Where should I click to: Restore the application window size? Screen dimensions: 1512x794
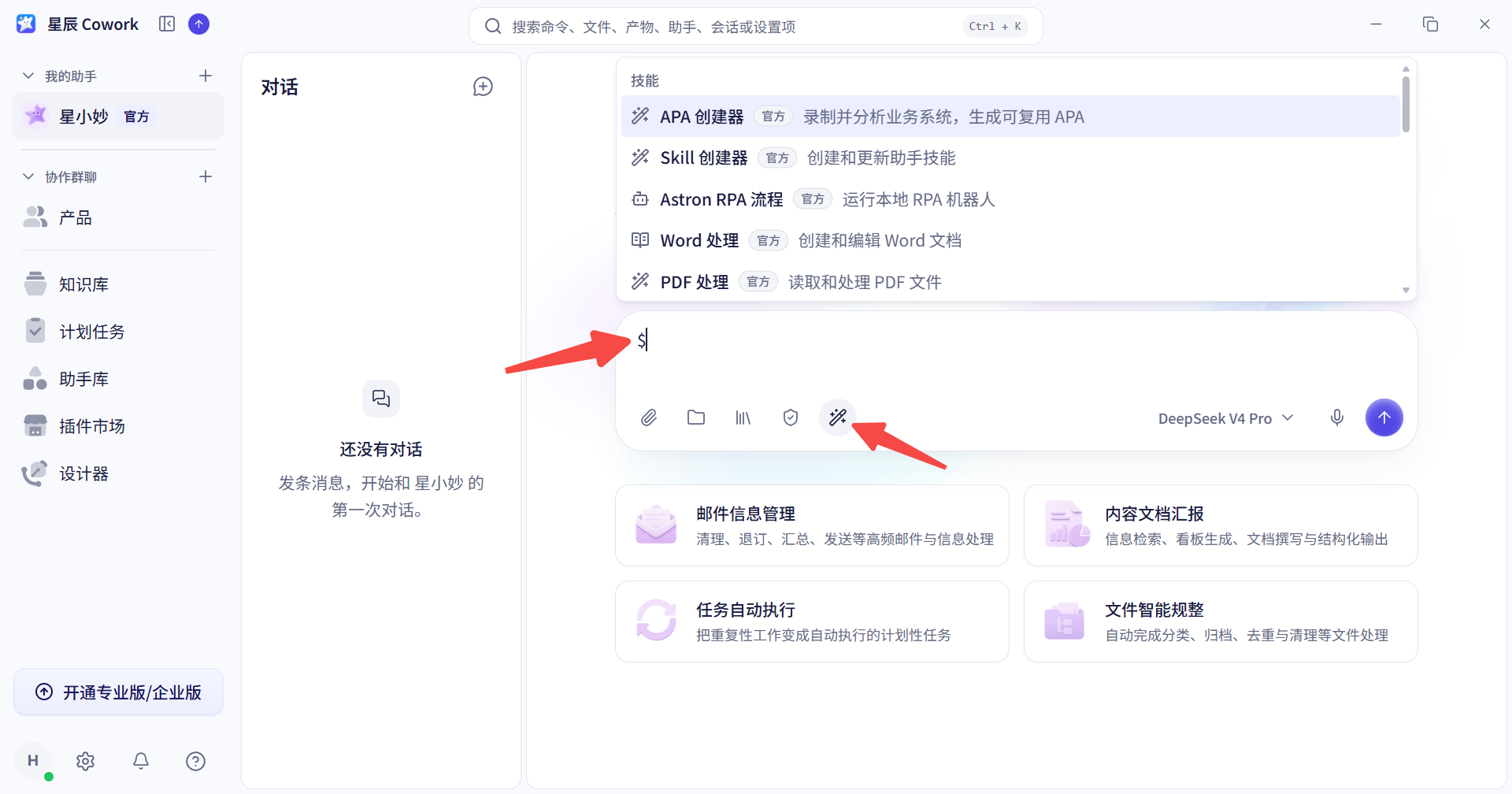click(1430, 24)
